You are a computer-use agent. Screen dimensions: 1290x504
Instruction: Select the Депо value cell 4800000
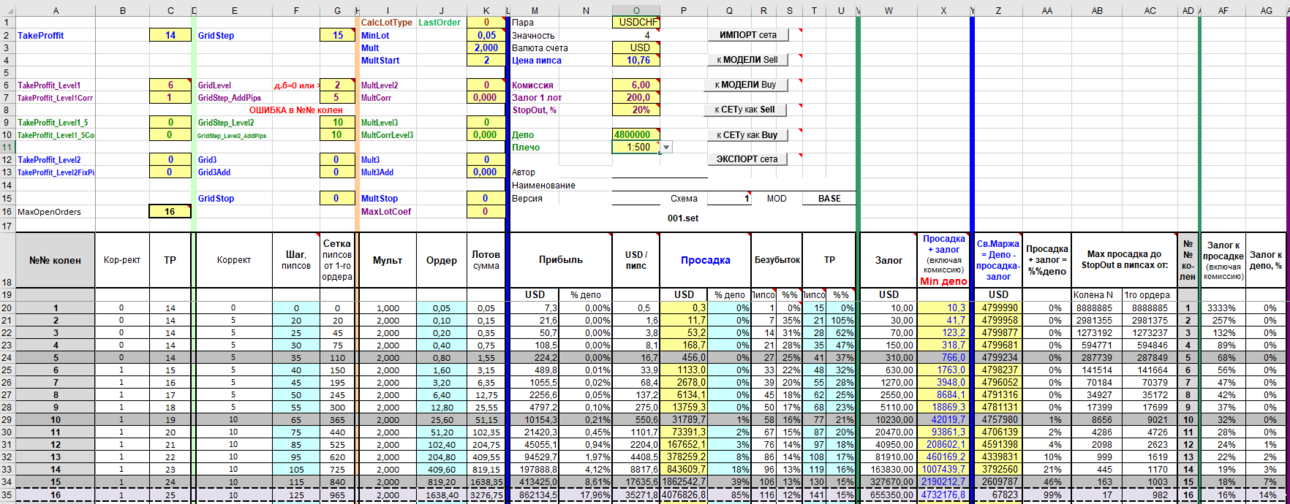coord(636,134)
